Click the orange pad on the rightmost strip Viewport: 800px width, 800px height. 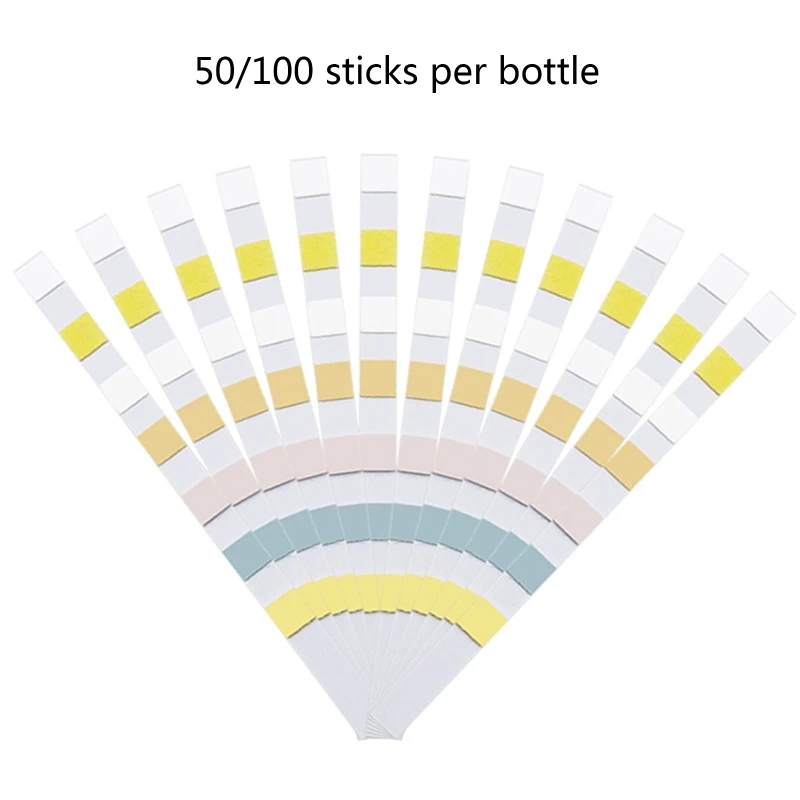tap(630, 465)
